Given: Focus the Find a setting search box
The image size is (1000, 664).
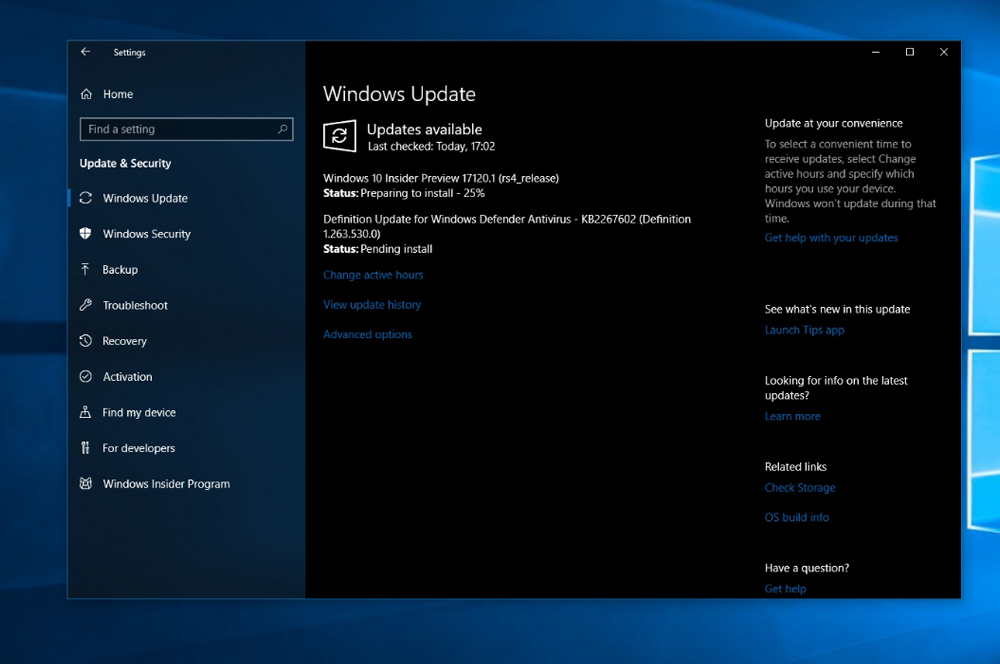Looking at the screenshot, I should click(186, 129).
